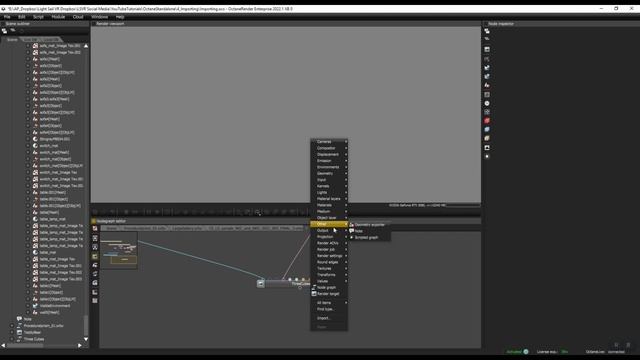Click Three Cubes node icon in outliner
Viewport: 640px width, 360px height.
point(19,339)
